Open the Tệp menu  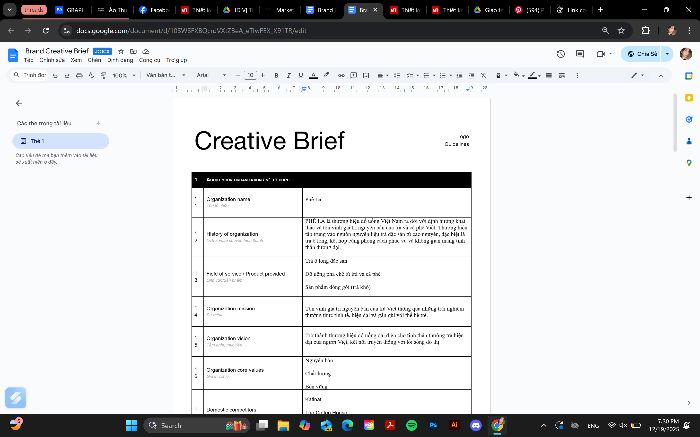29,60
